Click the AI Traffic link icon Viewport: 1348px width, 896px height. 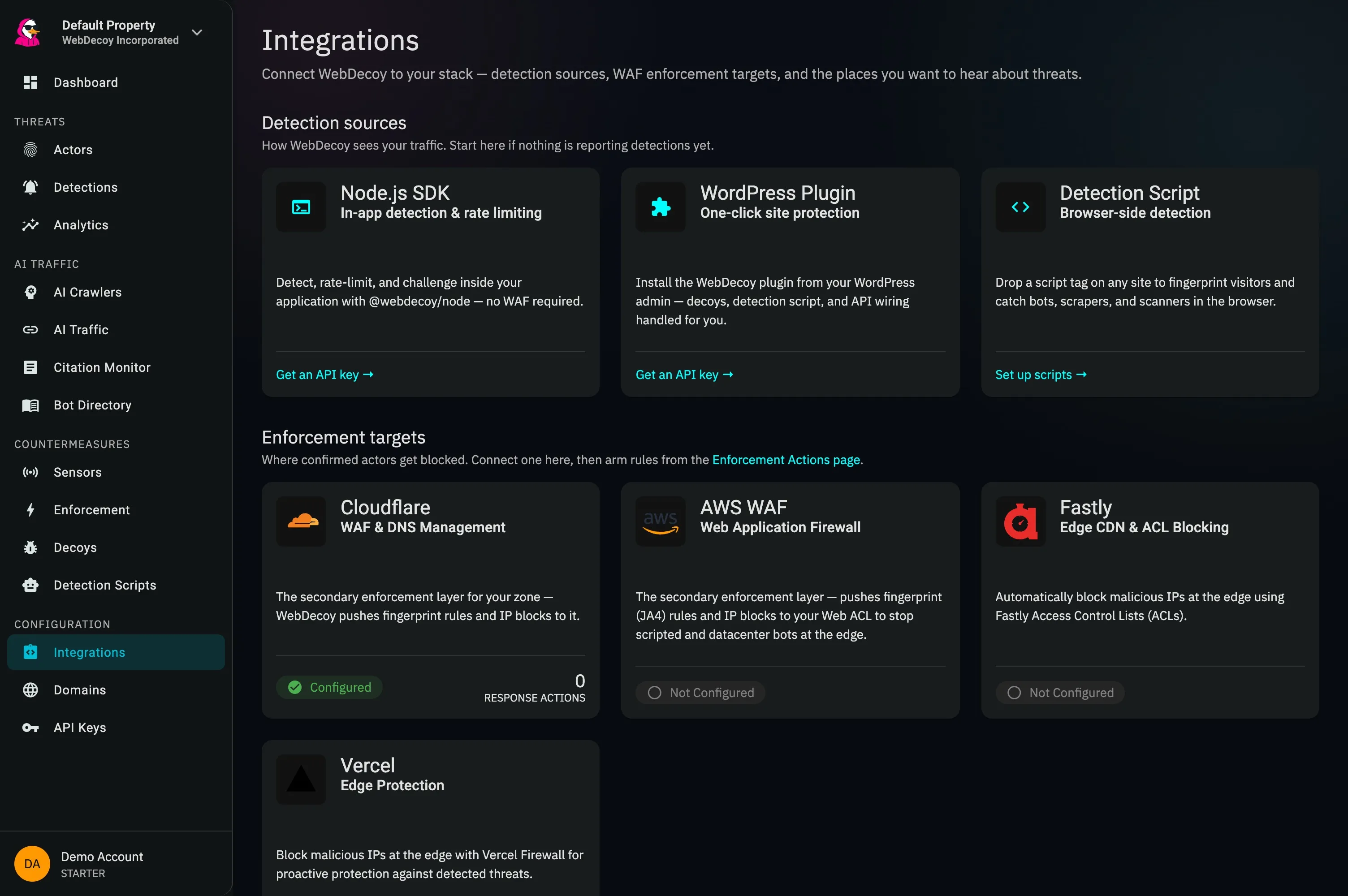pyautogui.click(x=30, y=330)
